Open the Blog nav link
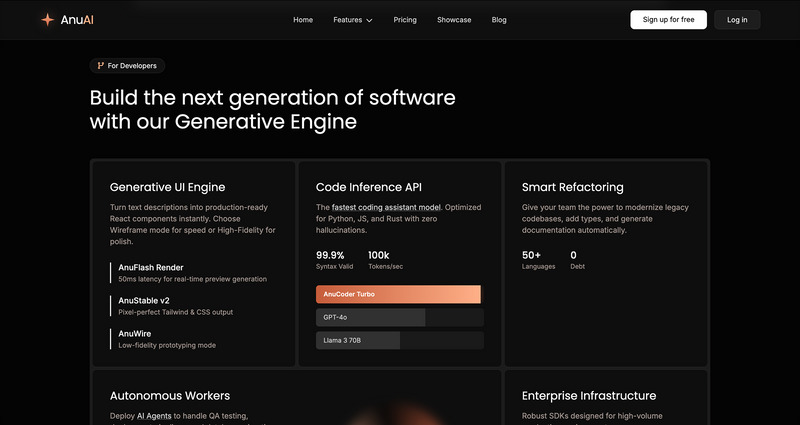Viewport: 800px width, 425px height. pyautogui.click(x=499, y=20)
